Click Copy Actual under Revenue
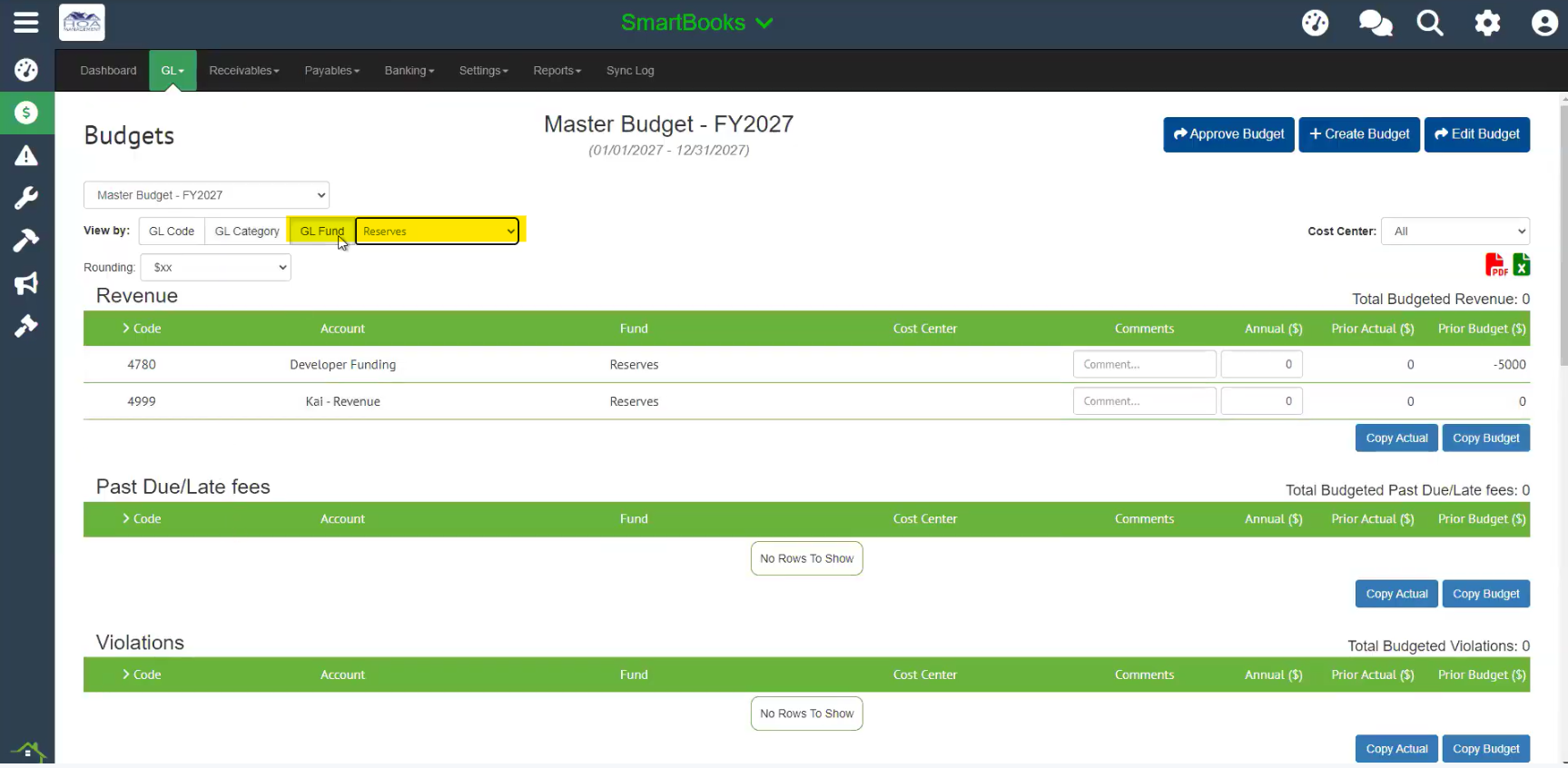Screen dimensions: 1568x768 pyautogui.click(x=1396, y=438)
